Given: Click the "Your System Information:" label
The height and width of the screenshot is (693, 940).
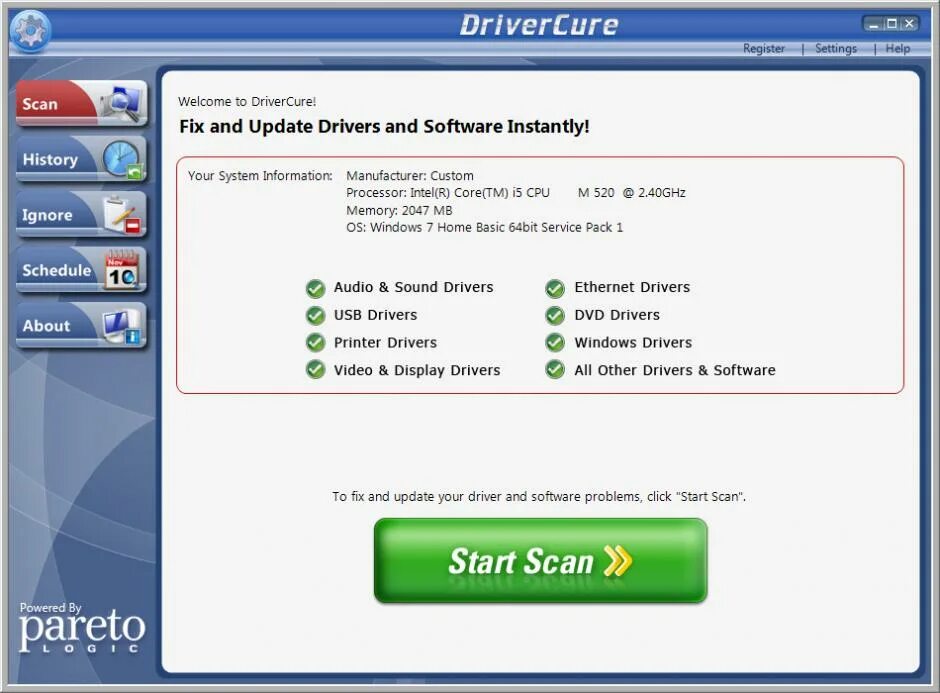Looking at the screenshot, I should pos(260,176).
